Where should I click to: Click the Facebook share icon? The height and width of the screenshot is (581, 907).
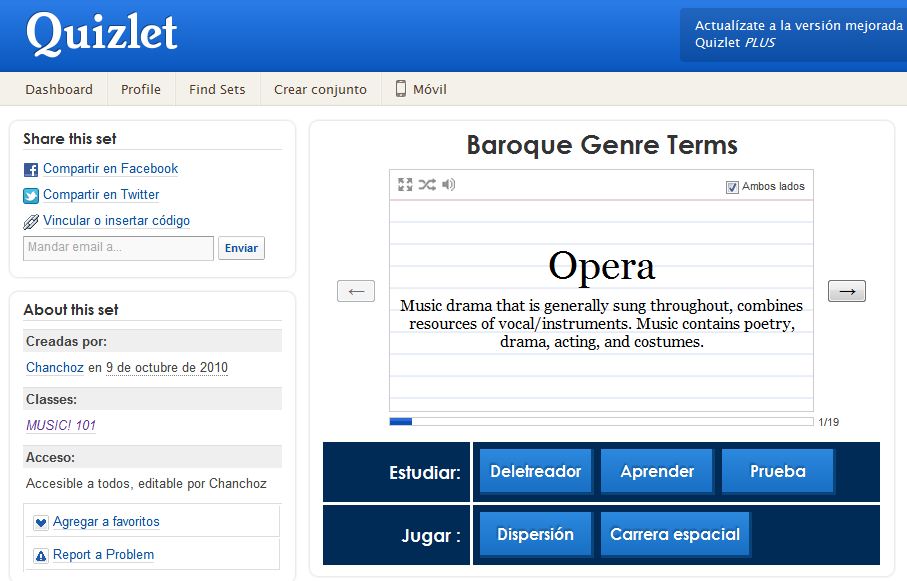coord(29,168)
